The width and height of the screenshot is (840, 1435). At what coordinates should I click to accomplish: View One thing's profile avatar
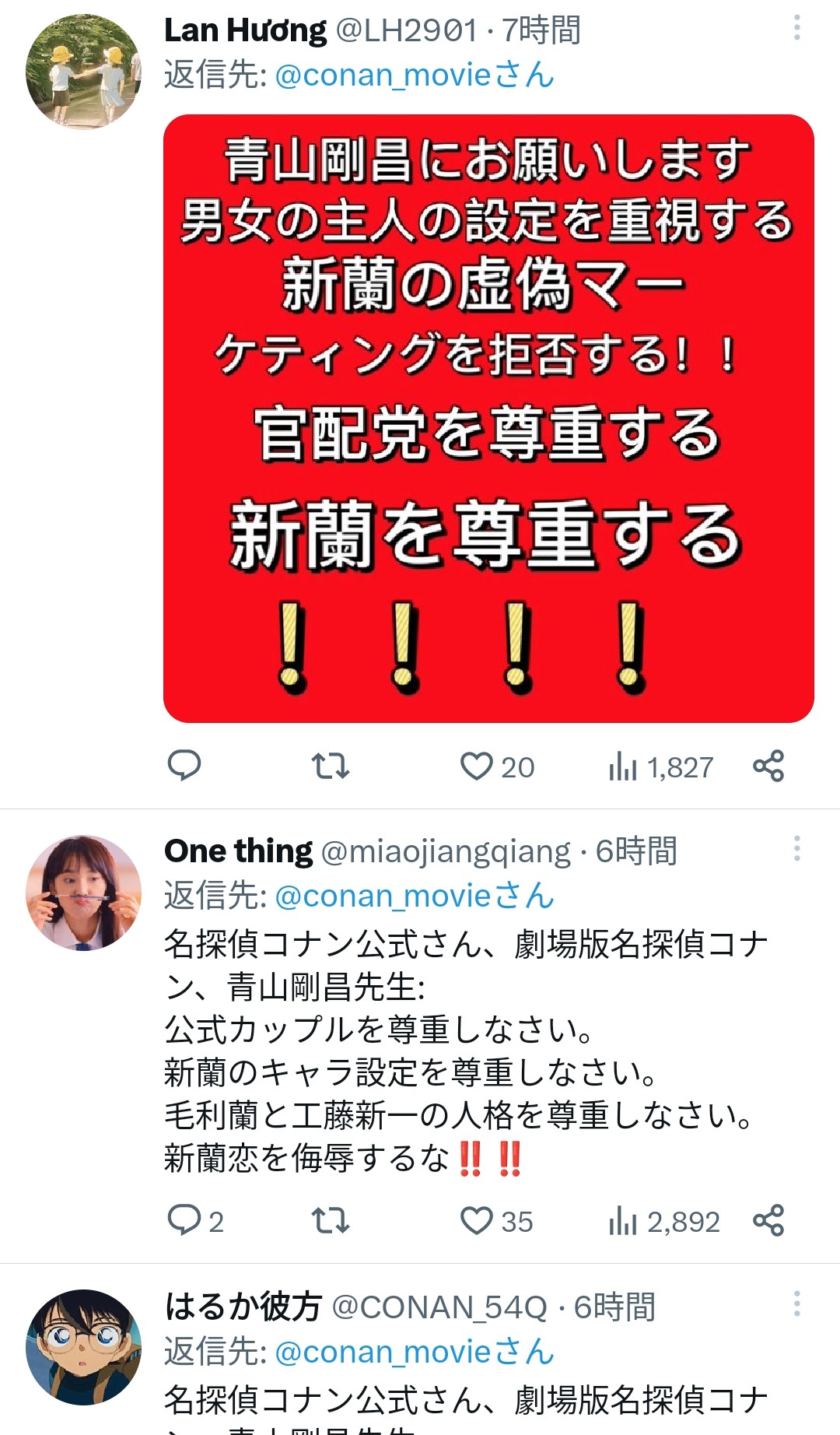pos(84,893)
